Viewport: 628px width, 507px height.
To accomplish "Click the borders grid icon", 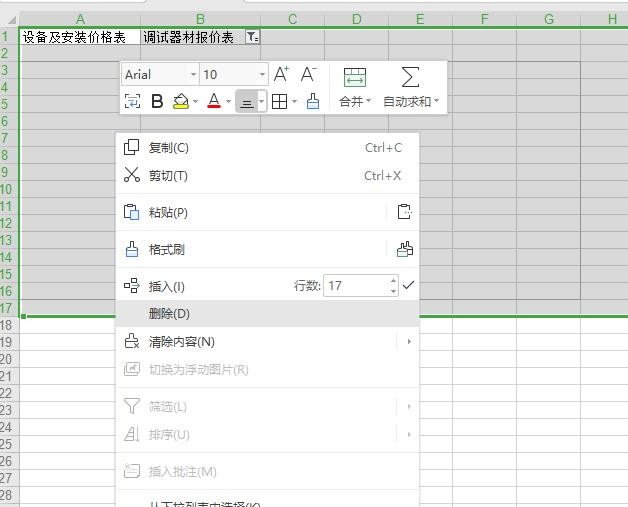I will pyautogui.click(x=279, y=101).
